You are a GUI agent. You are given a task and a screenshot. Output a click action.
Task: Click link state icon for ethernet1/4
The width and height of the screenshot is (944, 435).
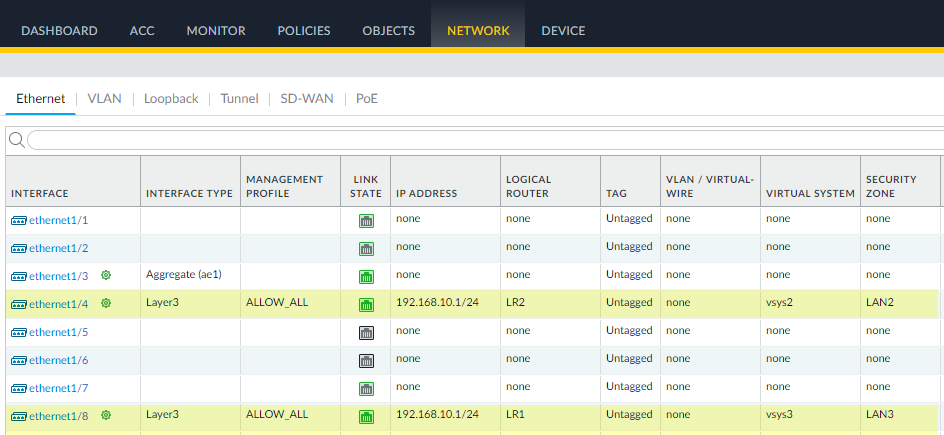366,304
